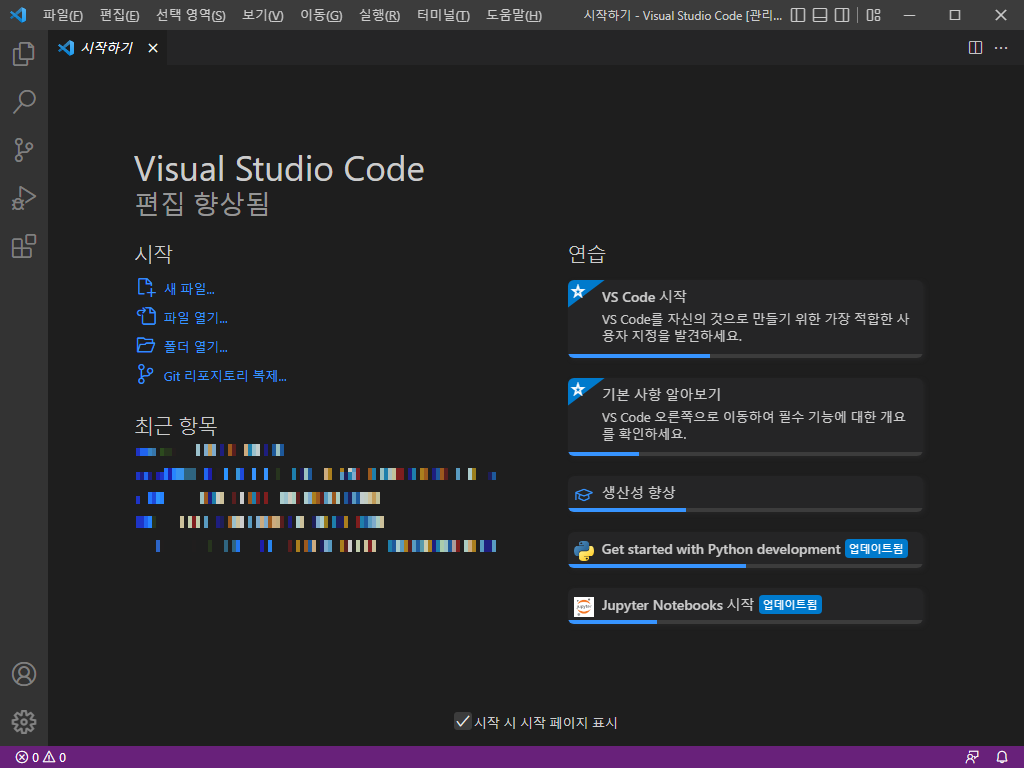Image resolution: width=1024 pixels, height=768 pixels.
Task: Click the Jupyter logo icon
Action: coord(584,607)
